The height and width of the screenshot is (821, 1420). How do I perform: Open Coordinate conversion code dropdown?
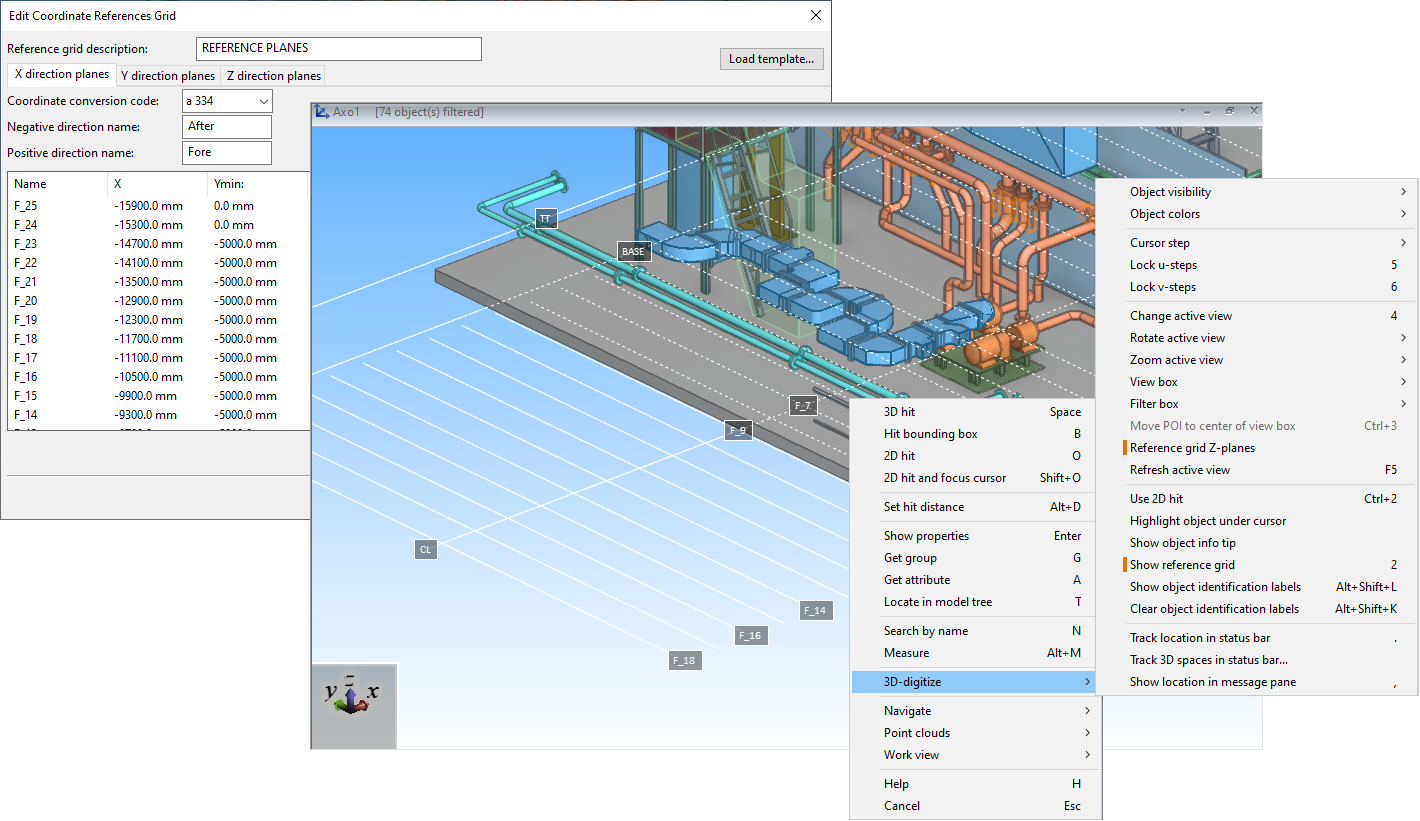(264, 101)
